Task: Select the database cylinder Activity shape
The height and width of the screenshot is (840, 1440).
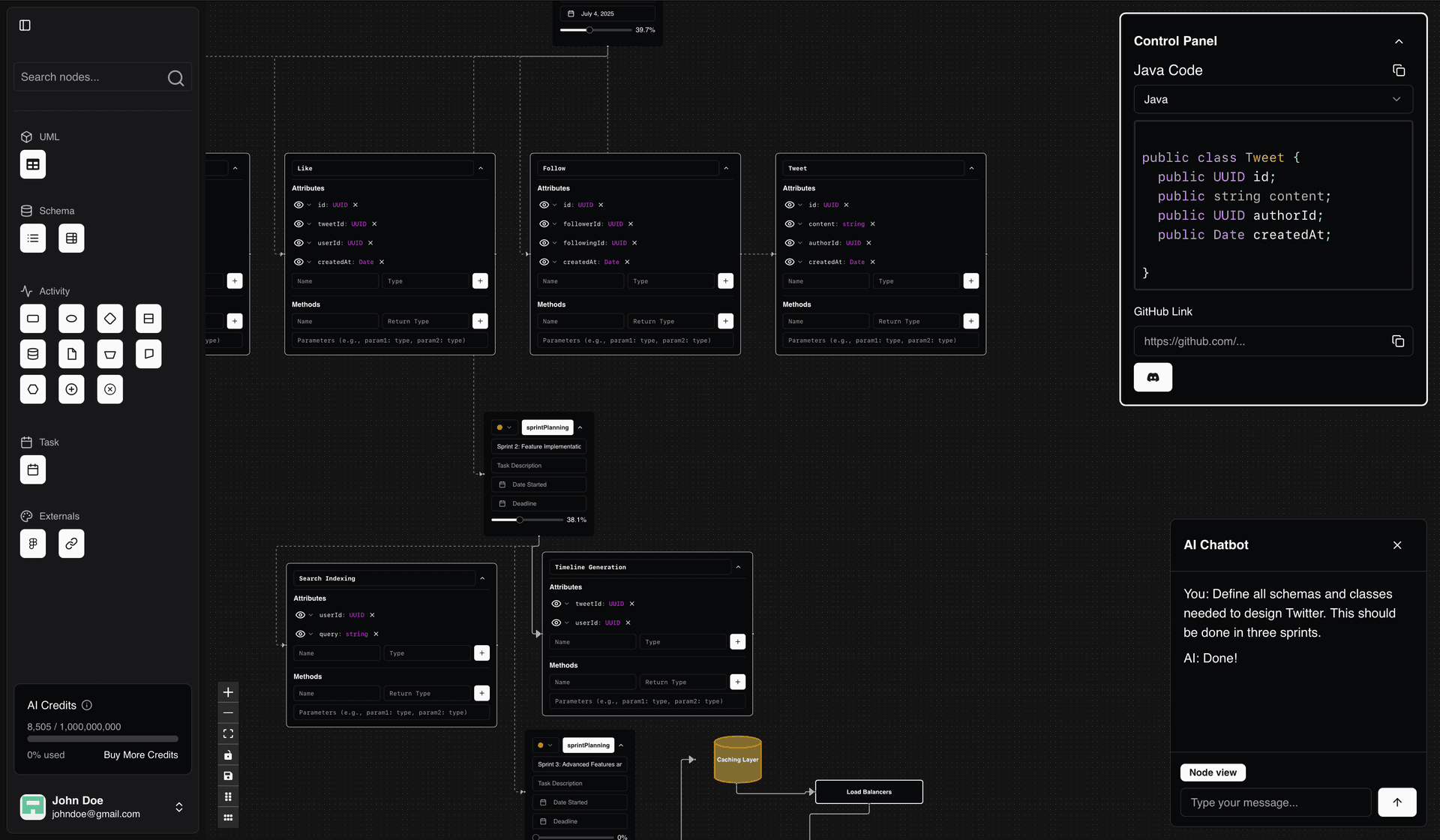Action: tap(33, 353)
